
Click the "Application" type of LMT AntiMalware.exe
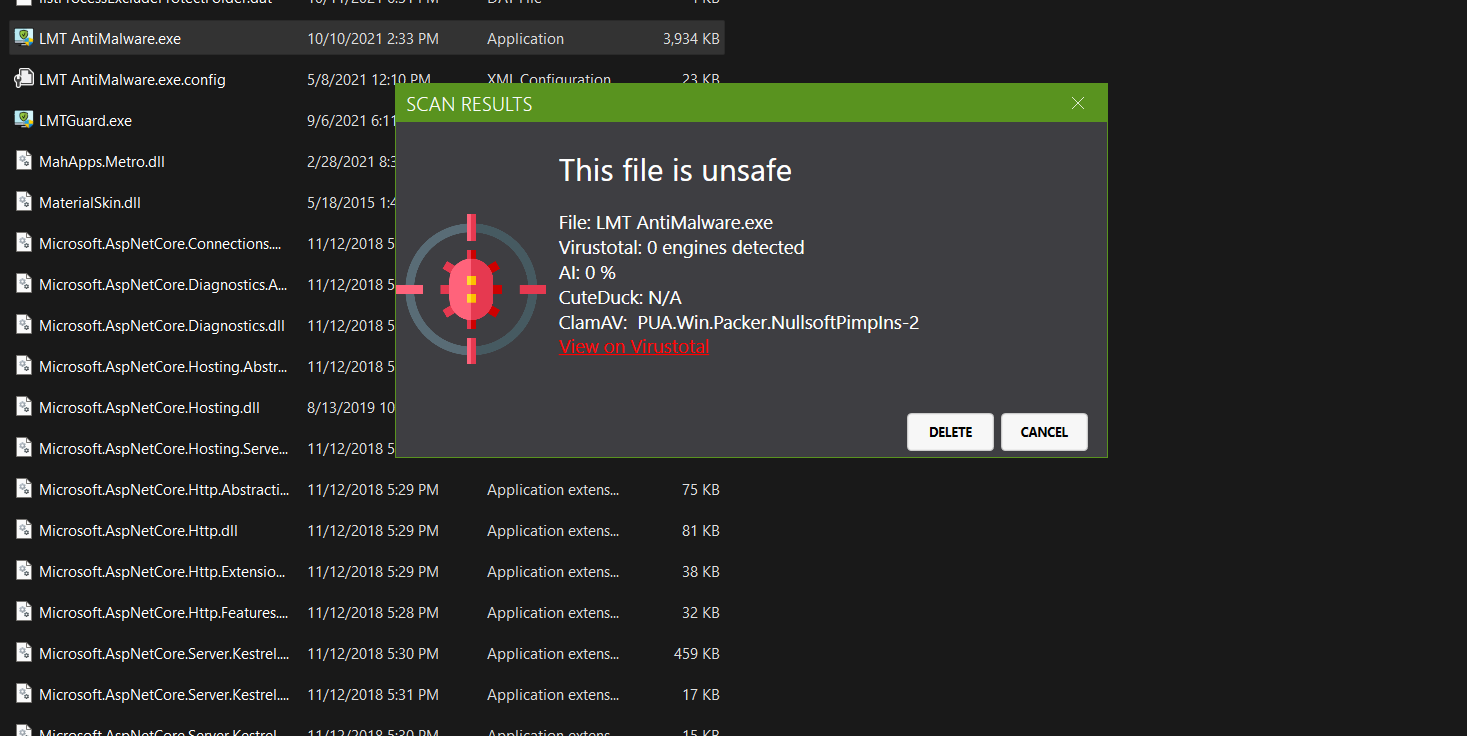[x=525, y=39]
